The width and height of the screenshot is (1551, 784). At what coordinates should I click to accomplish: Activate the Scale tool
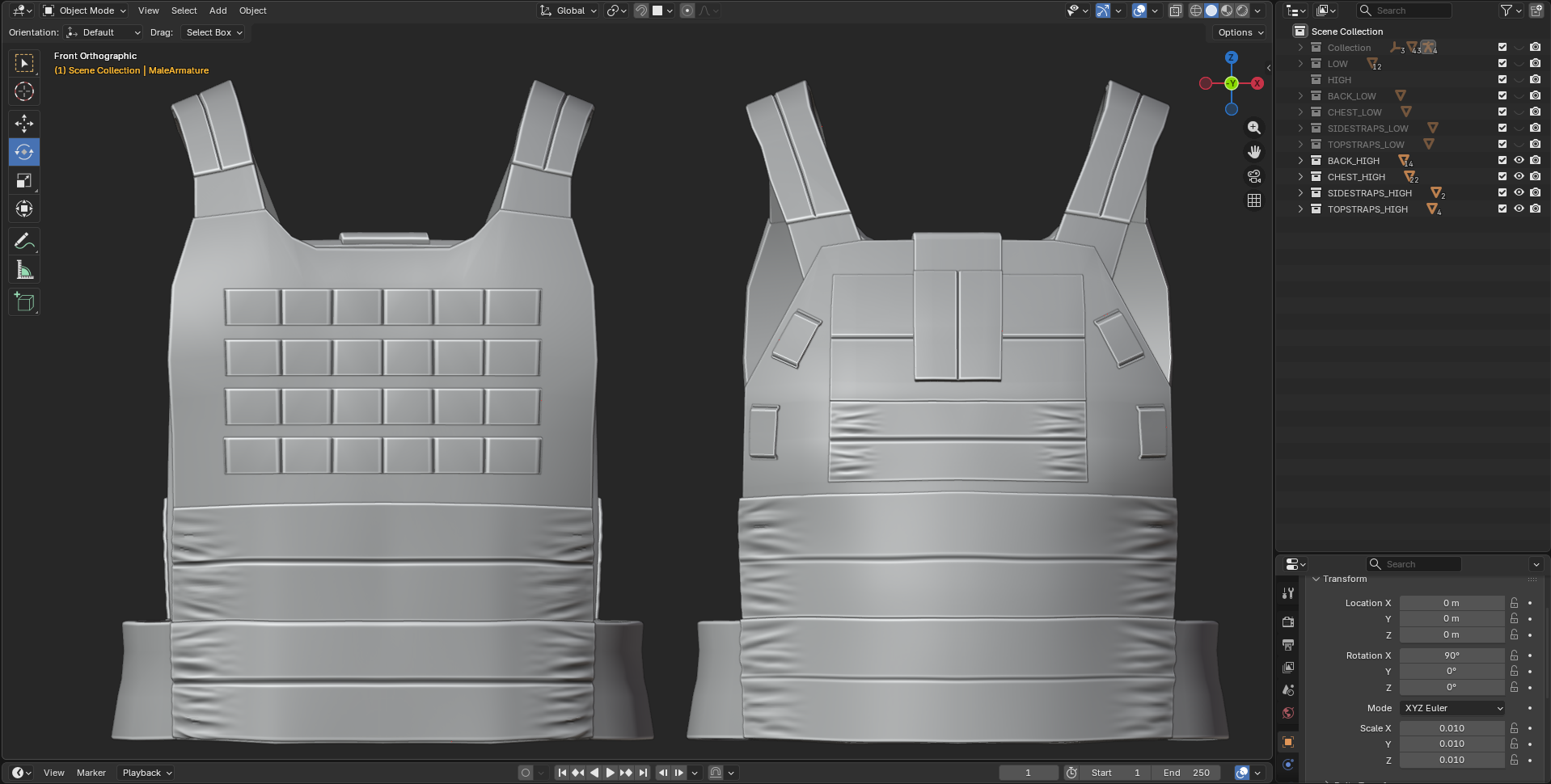[x=24, y=180]
